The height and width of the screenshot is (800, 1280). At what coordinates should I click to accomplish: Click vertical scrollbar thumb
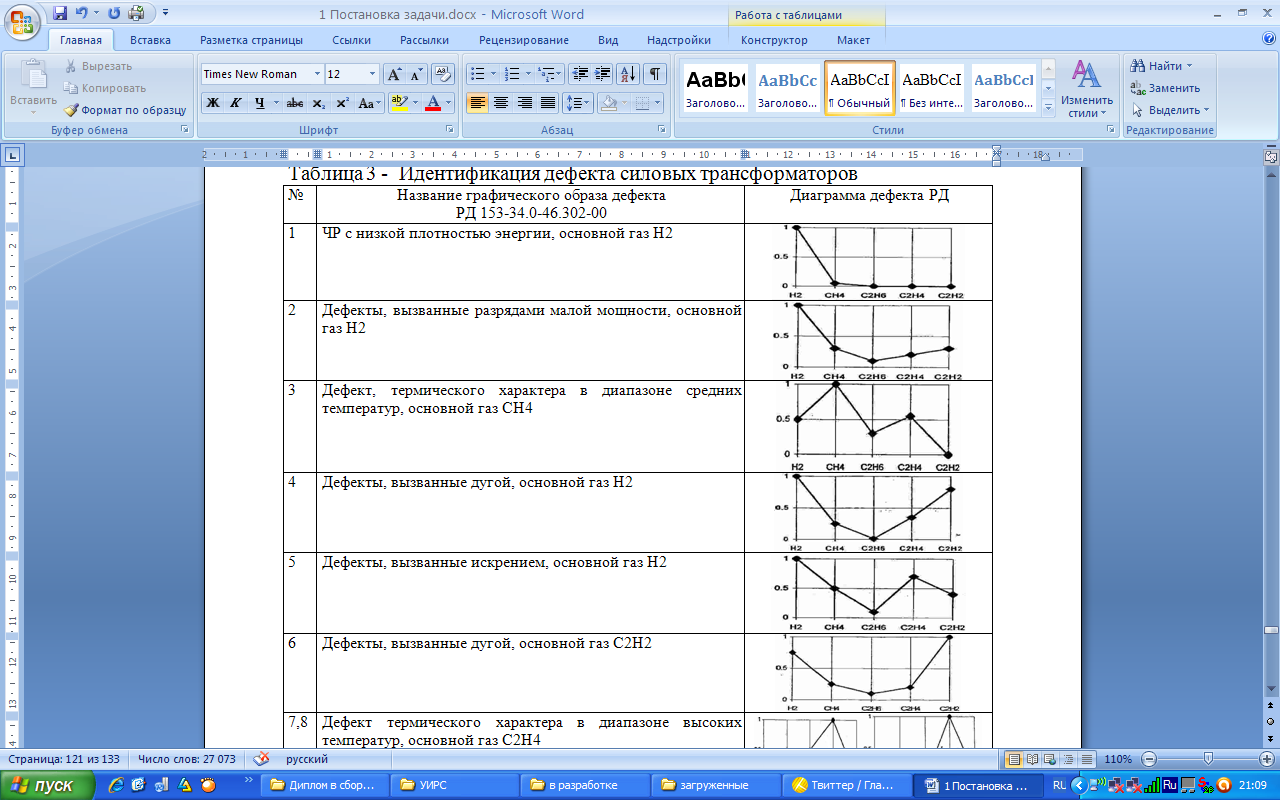pyautogui.click(x=1270, y=630)
